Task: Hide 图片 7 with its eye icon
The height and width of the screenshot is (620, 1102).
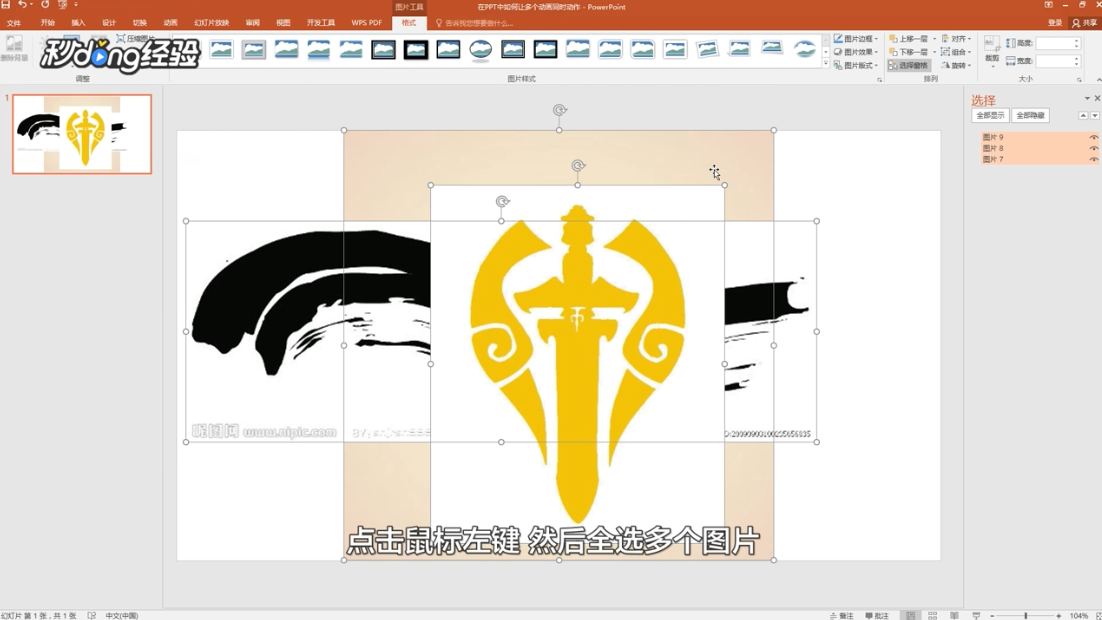Action: (x=1093, y=160)
